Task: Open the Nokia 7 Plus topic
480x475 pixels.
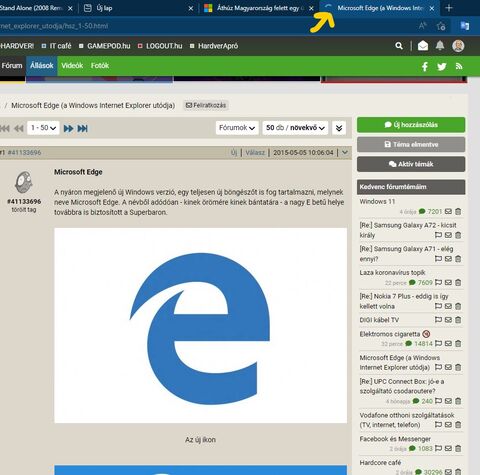Action: [404, 301]
